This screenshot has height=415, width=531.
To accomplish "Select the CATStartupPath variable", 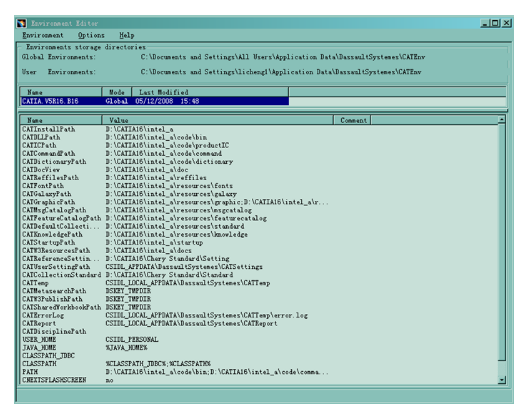I will 48,243.
